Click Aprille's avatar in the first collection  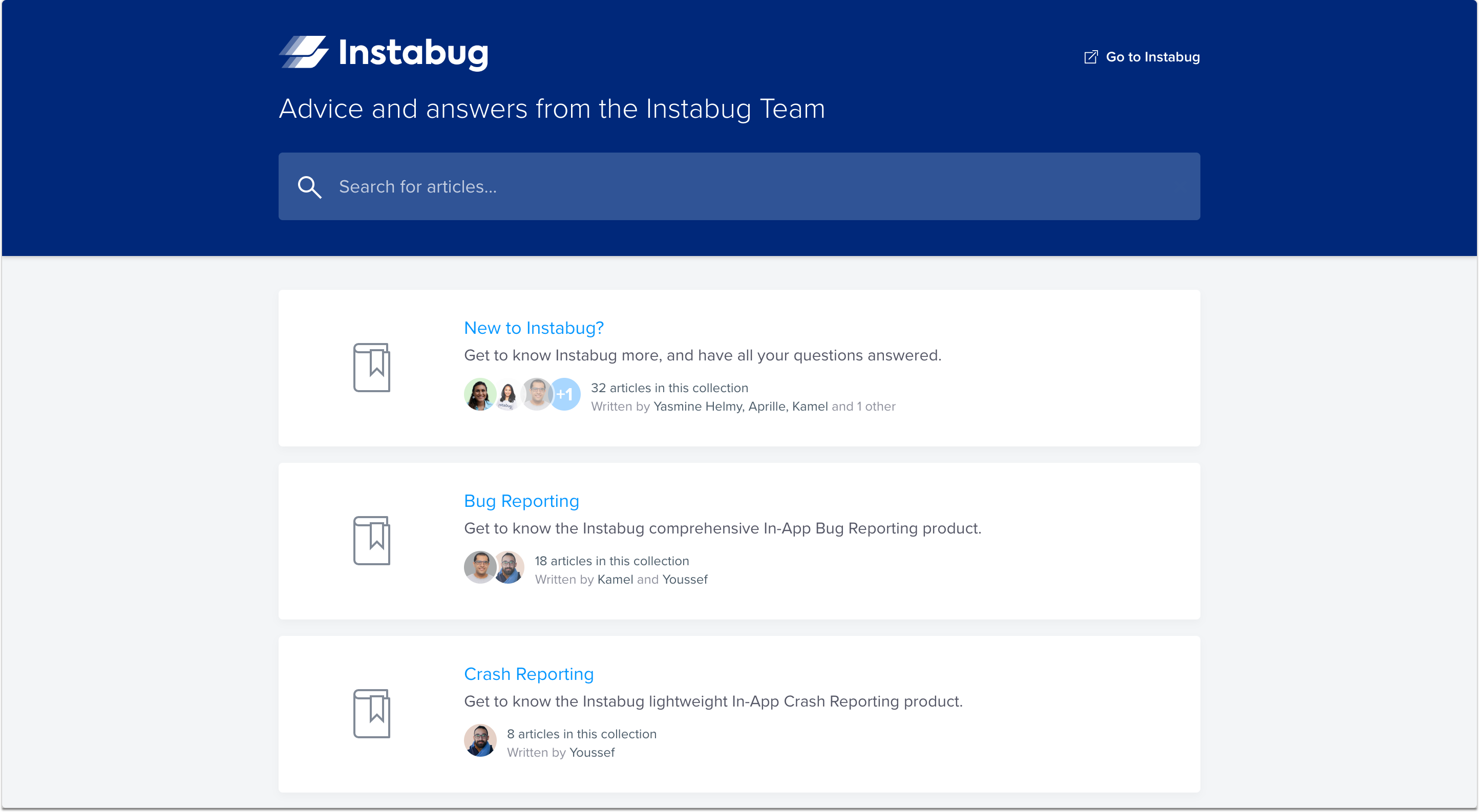click(508, 394)
